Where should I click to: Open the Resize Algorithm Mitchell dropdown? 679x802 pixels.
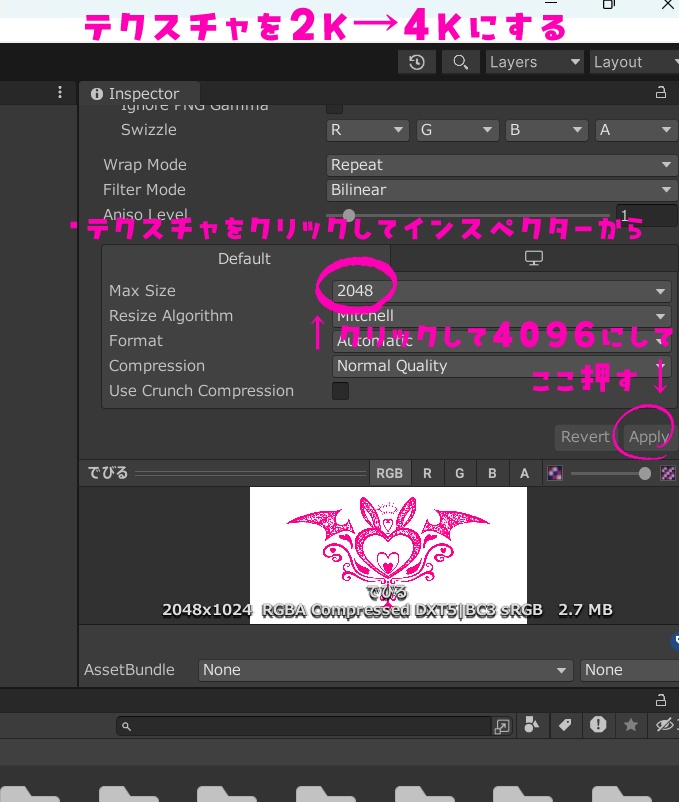click(501, 316)
